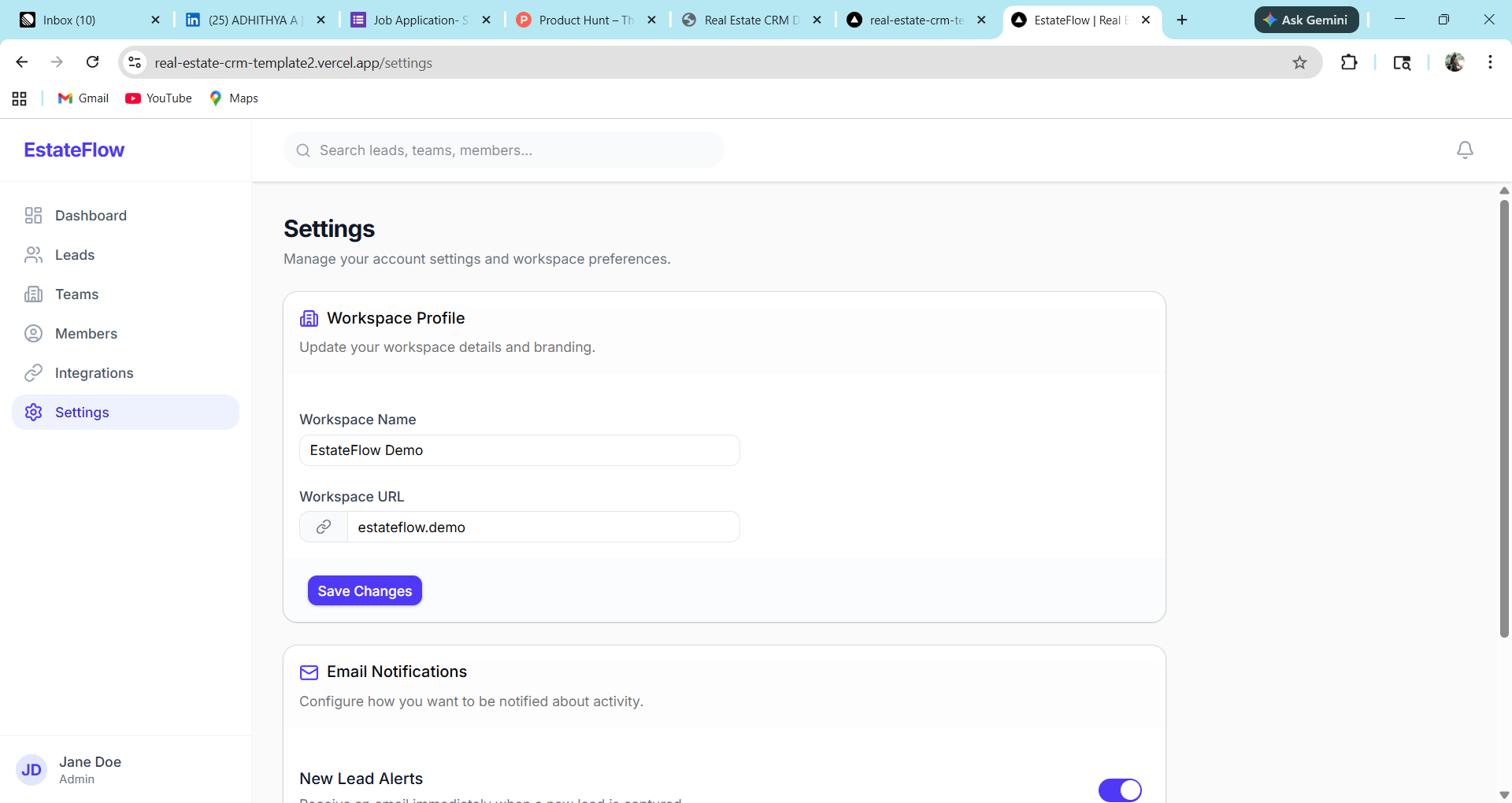
Task: Bookmark this page with the star icon
Action: coord(1299,62)
